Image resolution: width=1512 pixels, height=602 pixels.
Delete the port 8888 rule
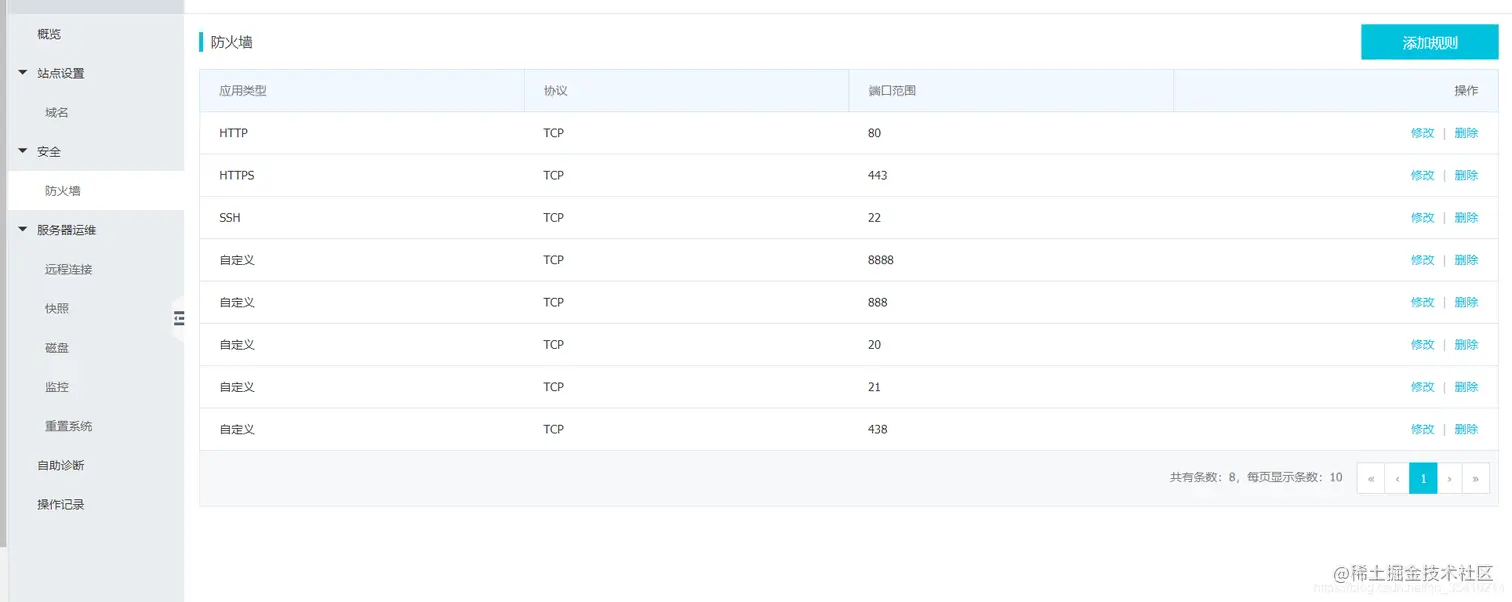coord(1466,260)
